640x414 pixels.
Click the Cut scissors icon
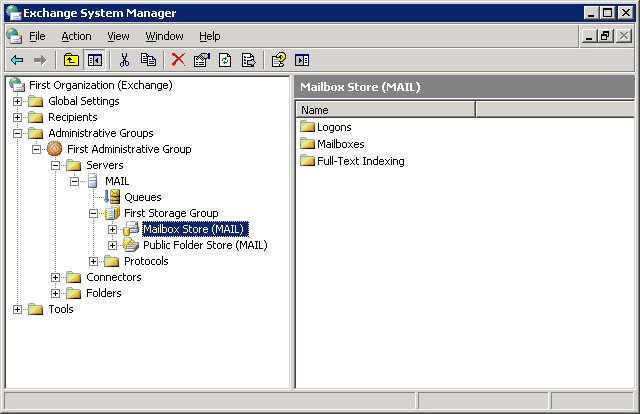tap(125, 60)
